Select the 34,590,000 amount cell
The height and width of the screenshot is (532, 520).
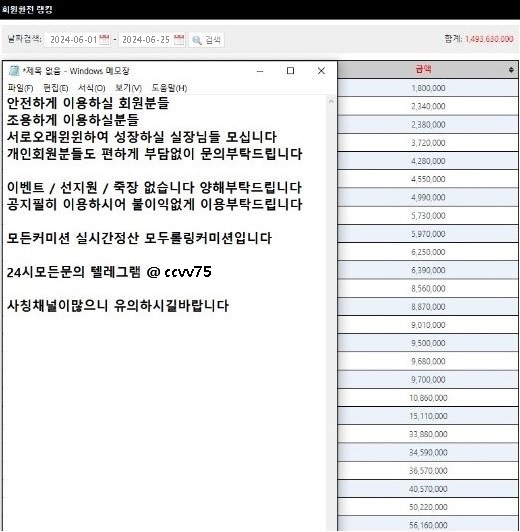tap(428, 453)
